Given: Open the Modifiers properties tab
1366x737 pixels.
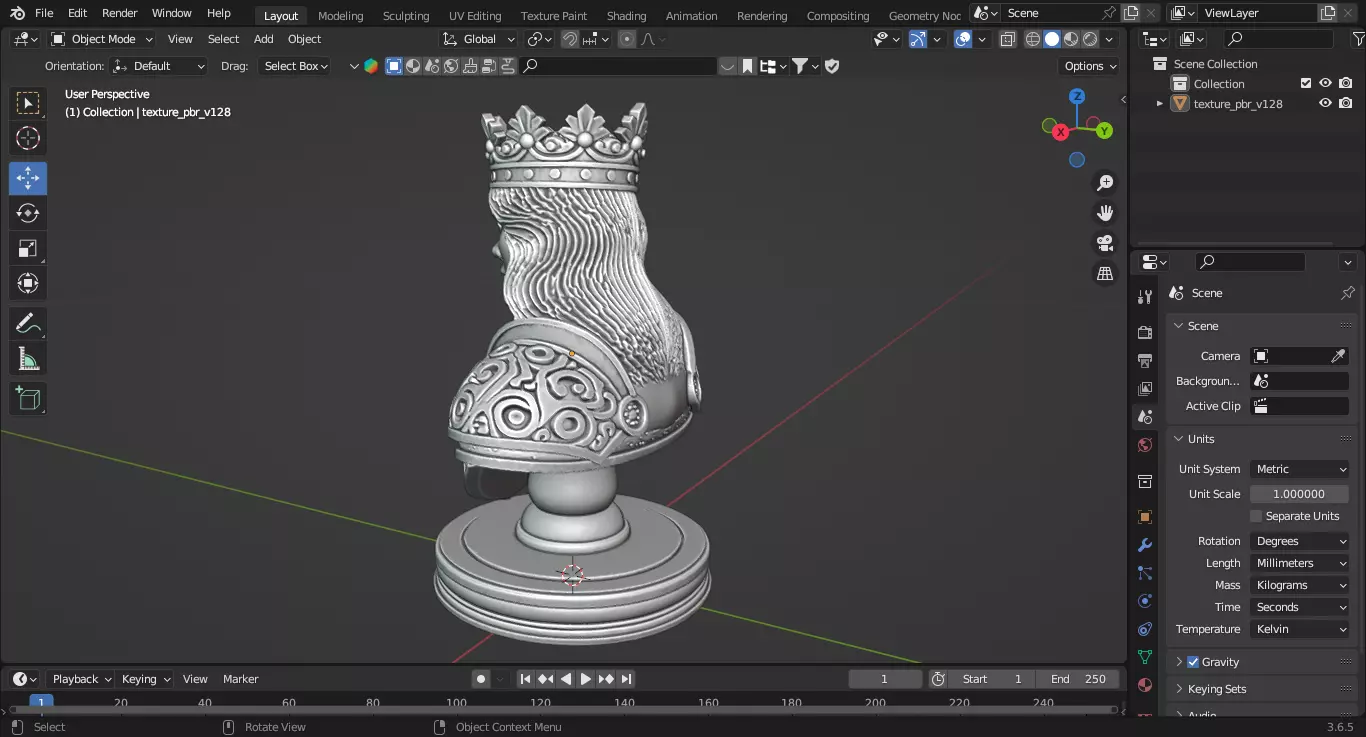Looking at the screenshot, I should click(x=1145, y=545).
